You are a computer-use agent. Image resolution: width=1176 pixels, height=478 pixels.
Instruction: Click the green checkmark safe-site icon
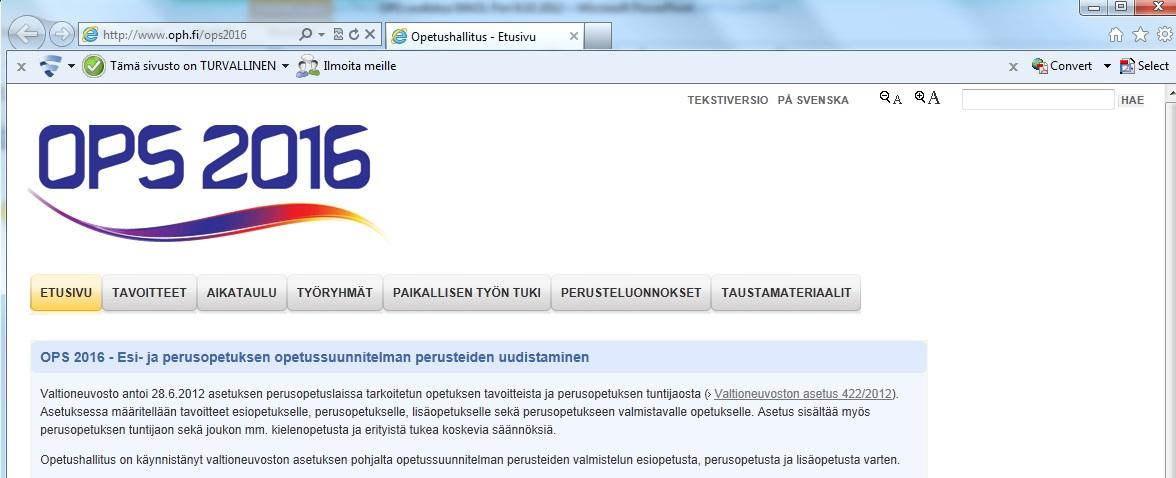click(94, 66)
